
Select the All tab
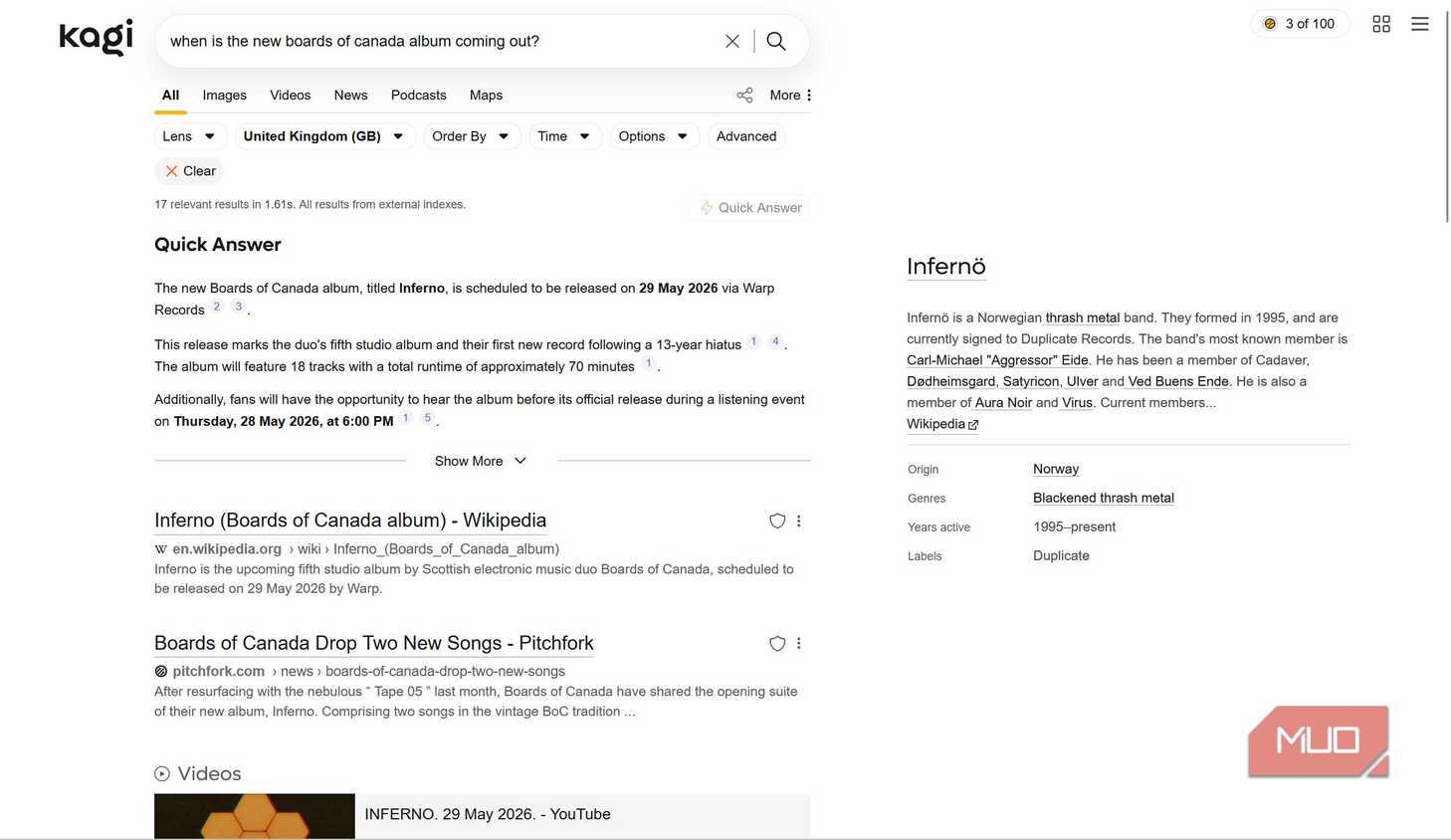pos(171,96)
